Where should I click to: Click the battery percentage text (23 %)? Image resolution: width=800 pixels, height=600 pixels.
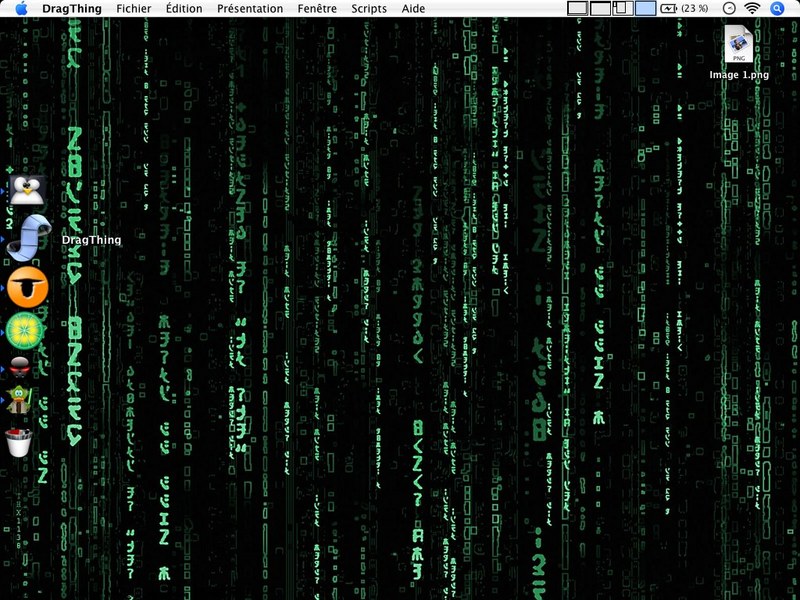pyautogui.click(x=694, y=8)
